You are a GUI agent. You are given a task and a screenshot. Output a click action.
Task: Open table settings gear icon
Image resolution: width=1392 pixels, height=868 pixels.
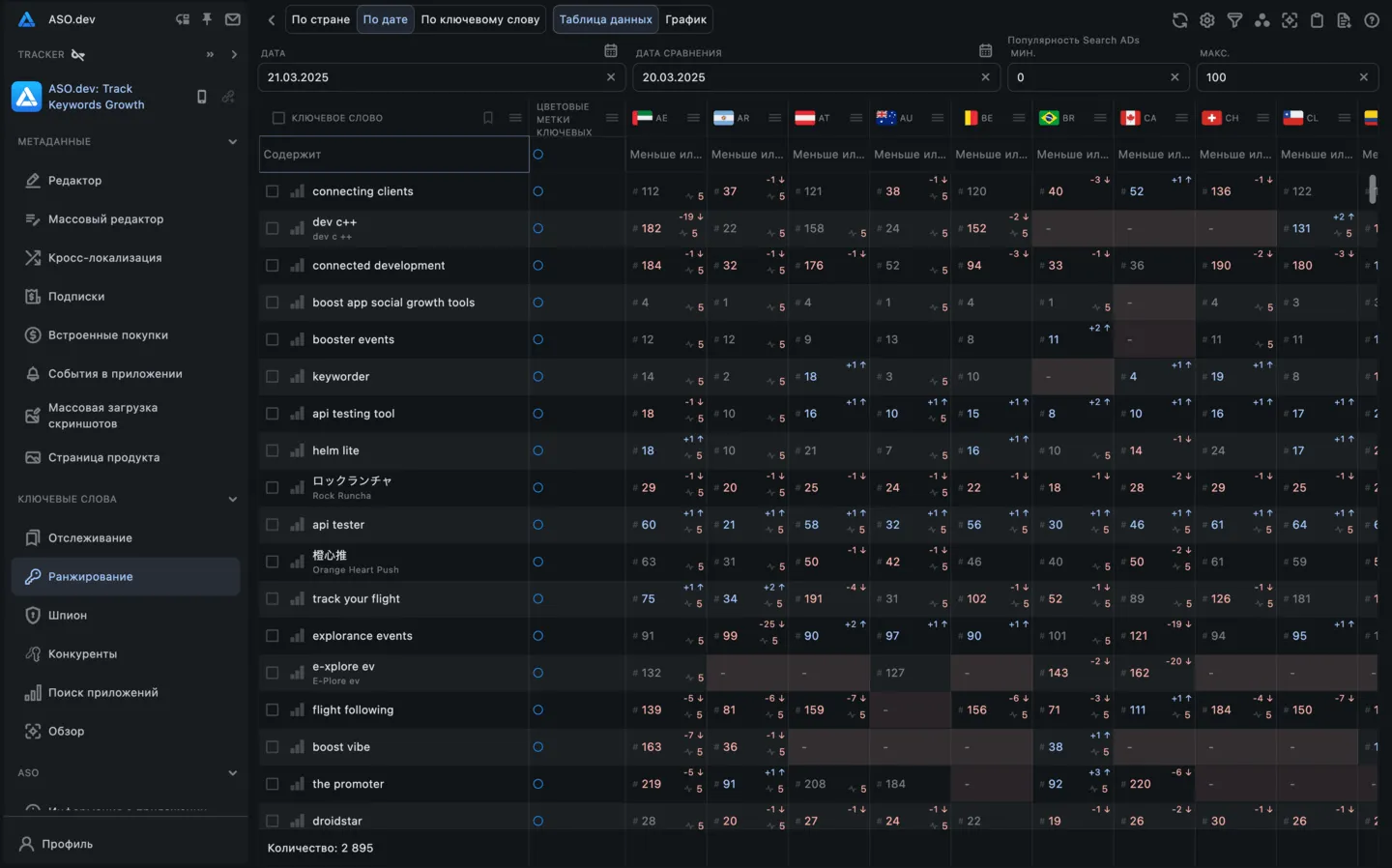click(1207, 20)
